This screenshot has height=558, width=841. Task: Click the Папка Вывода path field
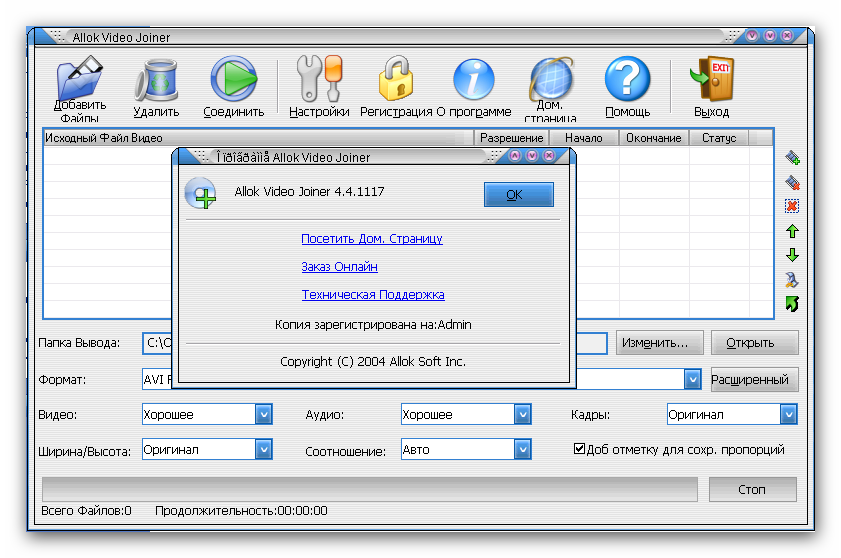[x=374, y=343]
